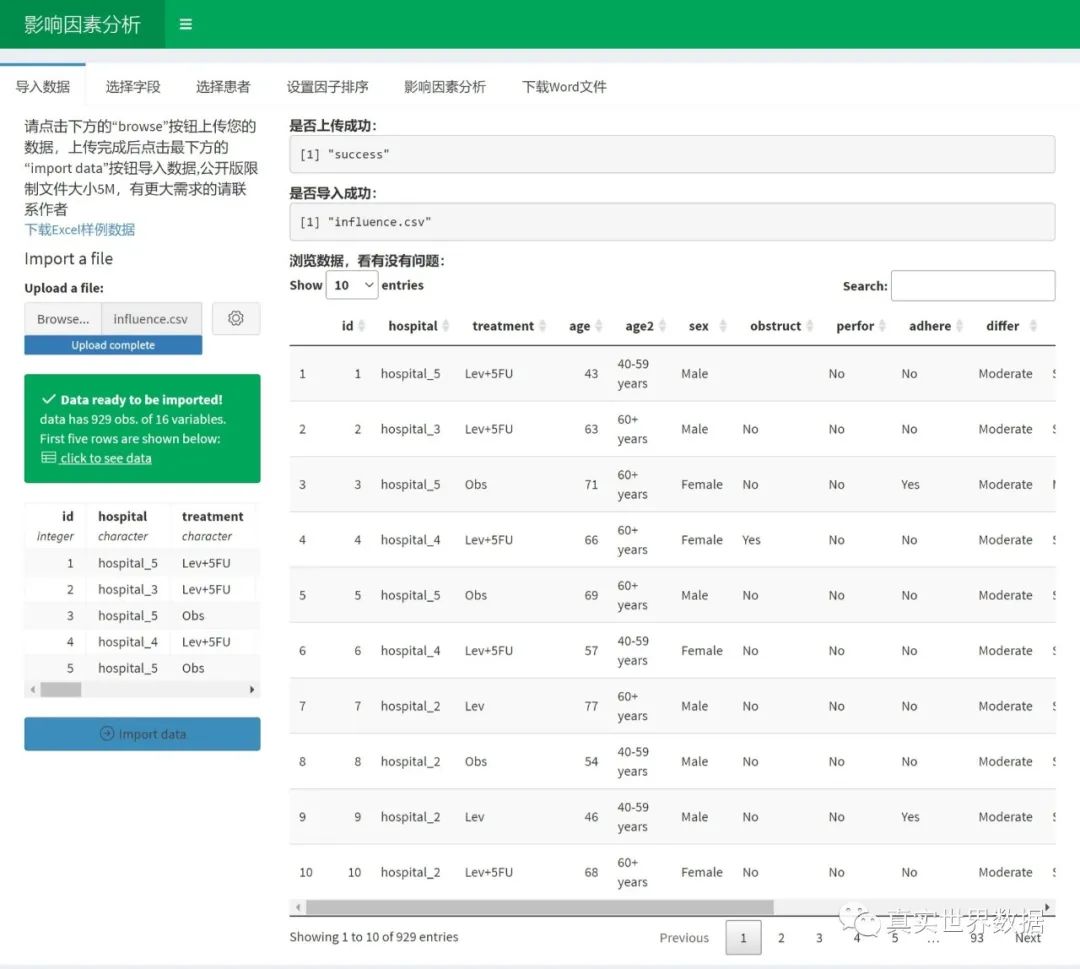
Task: Open the gear settings next to file upload
Action: click(236, 318)
